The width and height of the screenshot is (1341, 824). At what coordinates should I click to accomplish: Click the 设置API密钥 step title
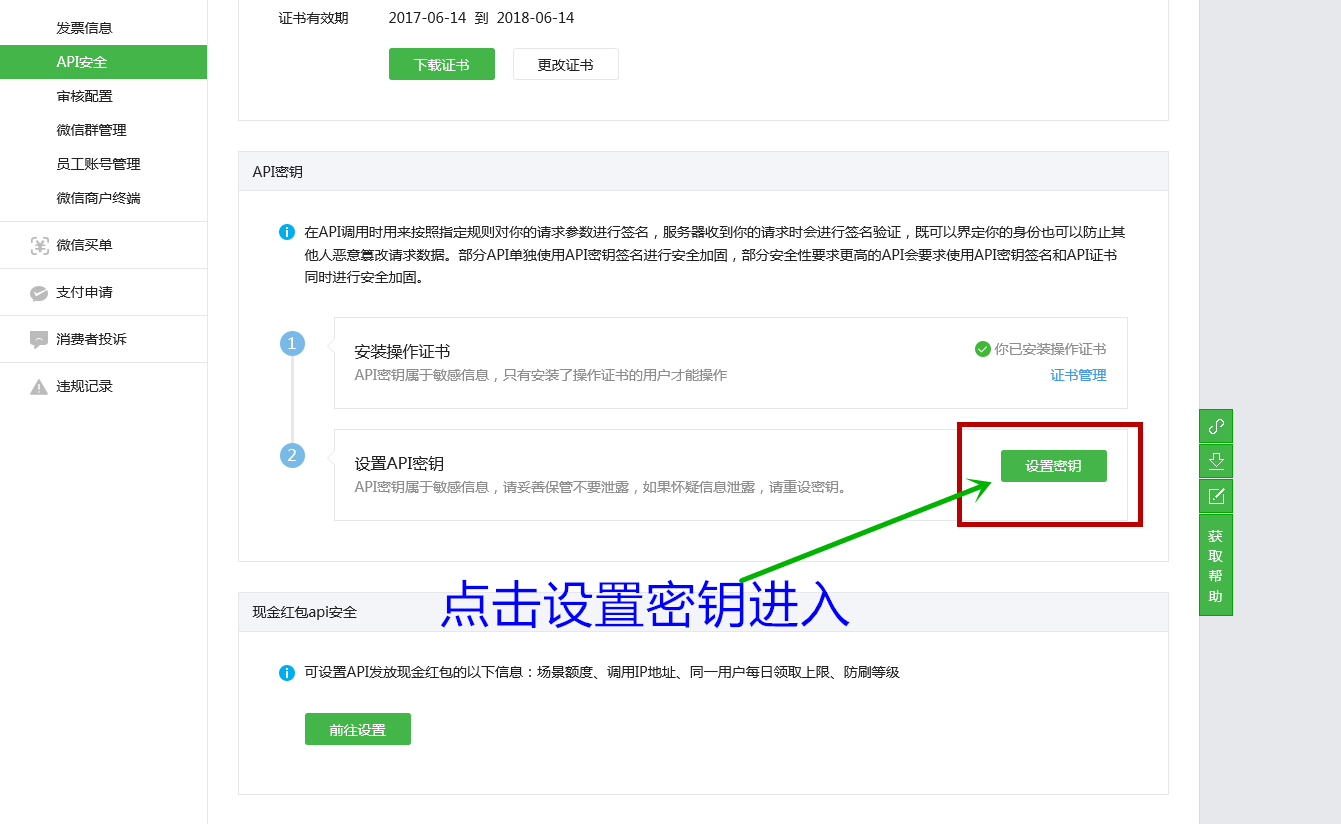point(399,464)
